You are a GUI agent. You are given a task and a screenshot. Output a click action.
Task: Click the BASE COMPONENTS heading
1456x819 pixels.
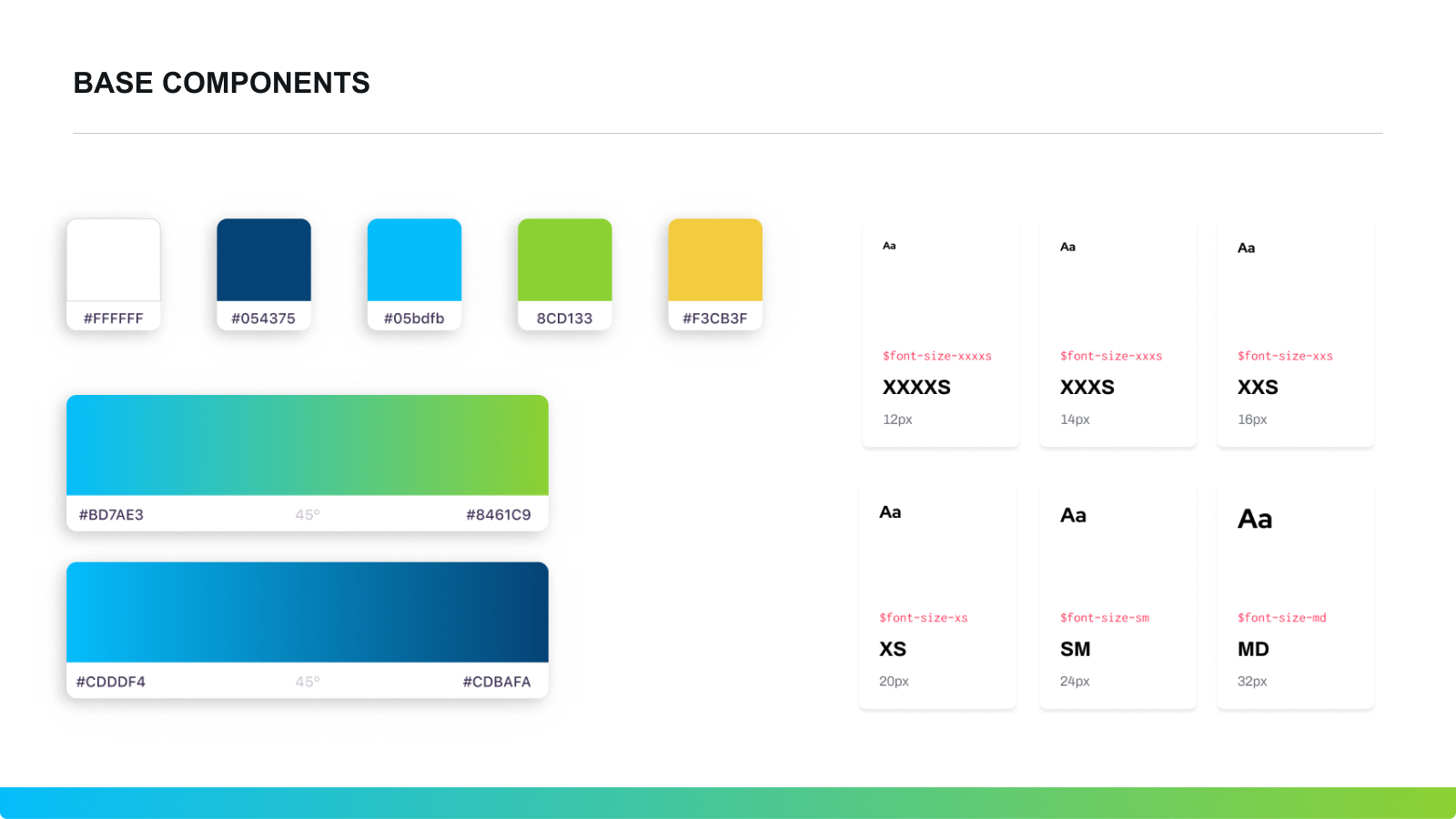coord(222,83)
